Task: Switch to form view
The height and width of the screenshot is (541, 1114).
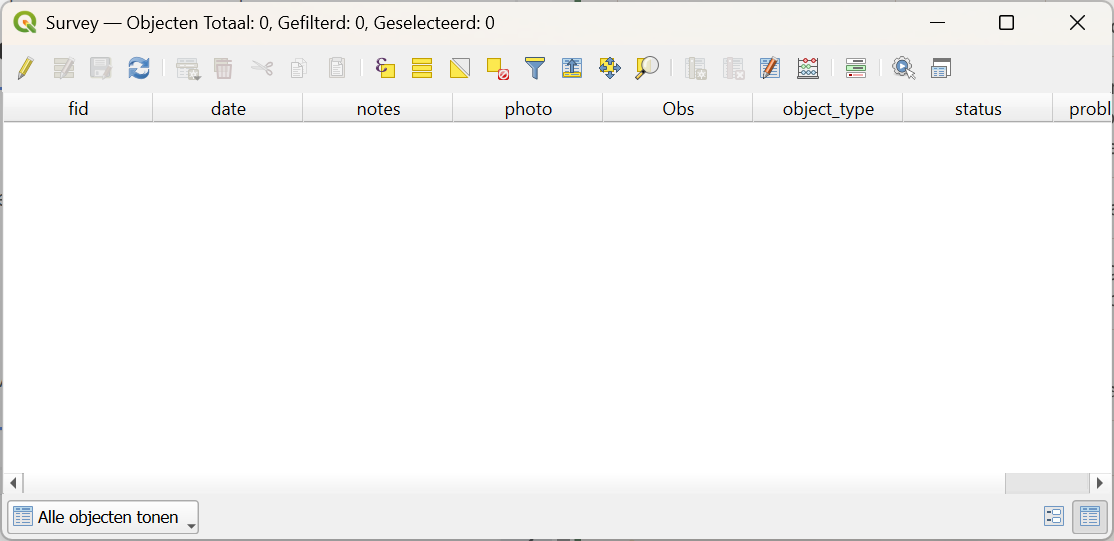Action: (x=1054, y=516)
